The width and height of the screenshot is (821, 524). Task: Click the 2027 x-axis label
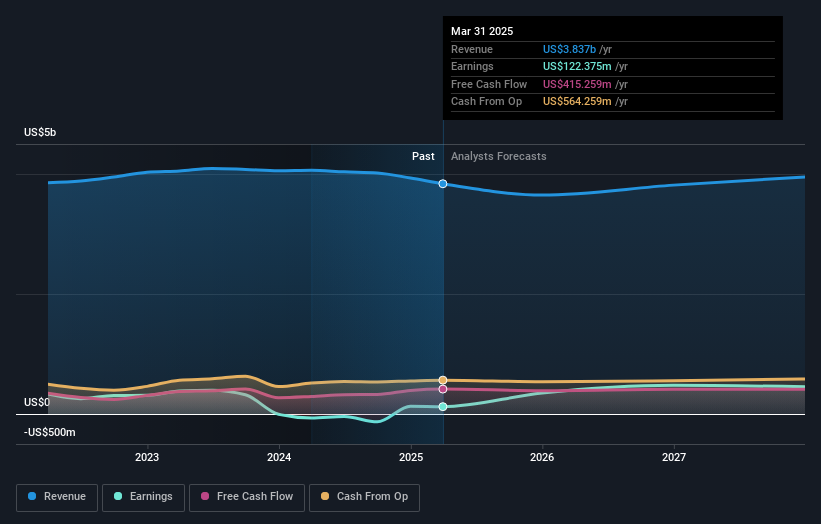pyautogui.click(x=674, y=458)
